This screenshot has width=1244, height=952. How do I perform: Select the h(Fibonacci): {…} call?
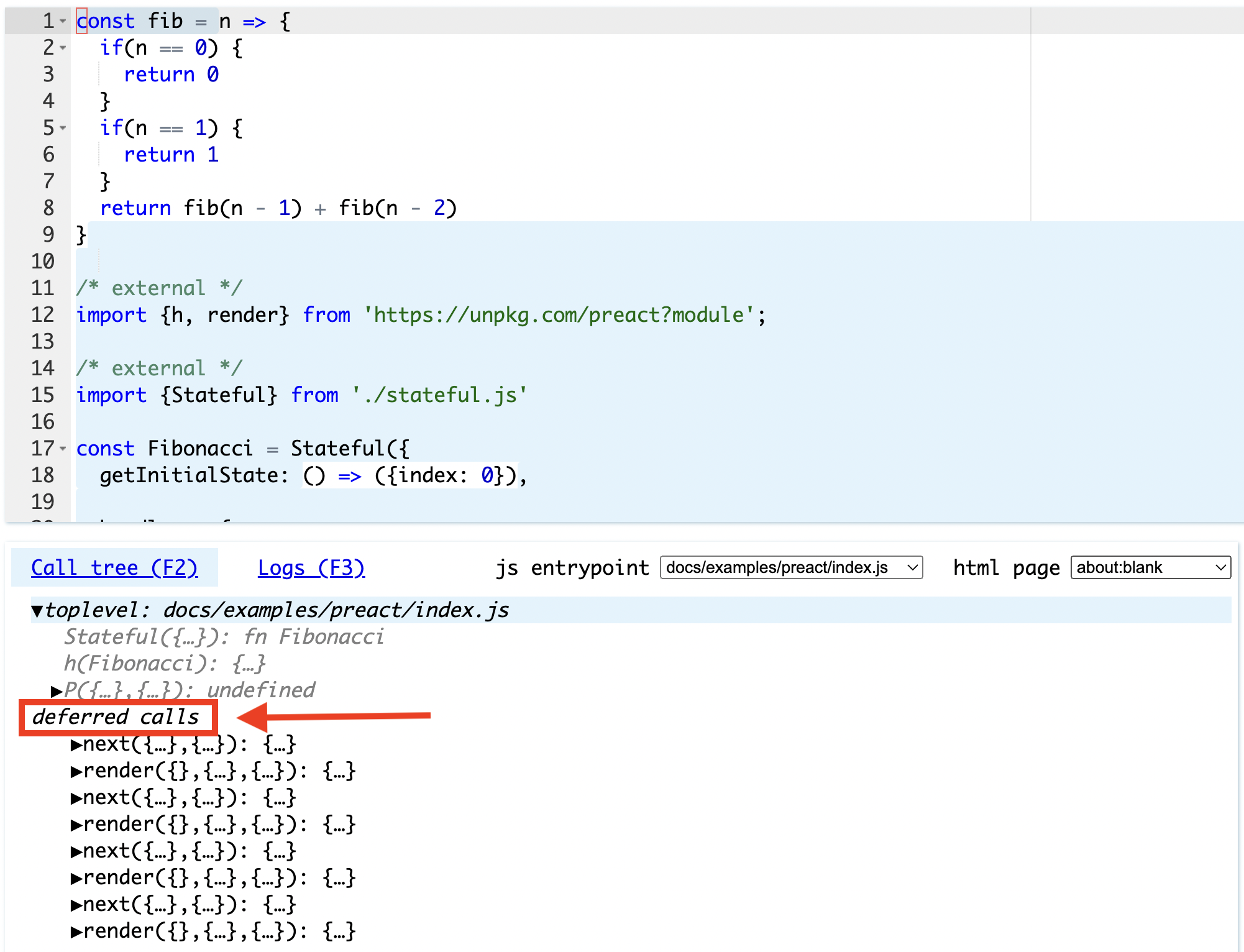click(x=165, y=664)
